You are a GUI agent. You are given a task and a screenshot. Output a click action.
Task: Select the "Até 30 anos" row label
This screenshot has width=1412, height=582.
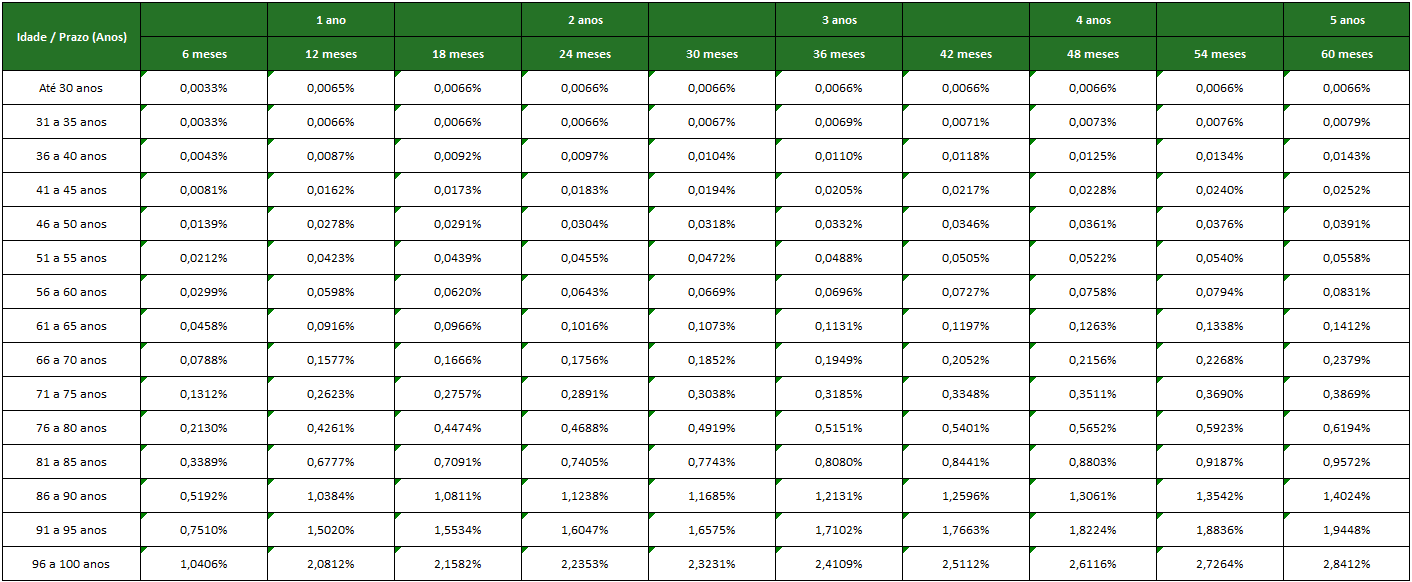coord(71,88)
